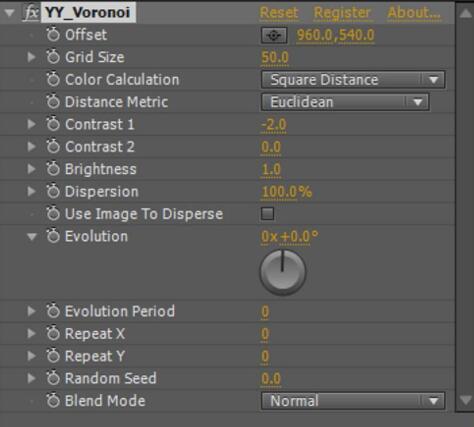The height and width of the screenshot is (427, 474).
Task: Click the Blend Mode stopwatch icon
Action: [53, 401]
